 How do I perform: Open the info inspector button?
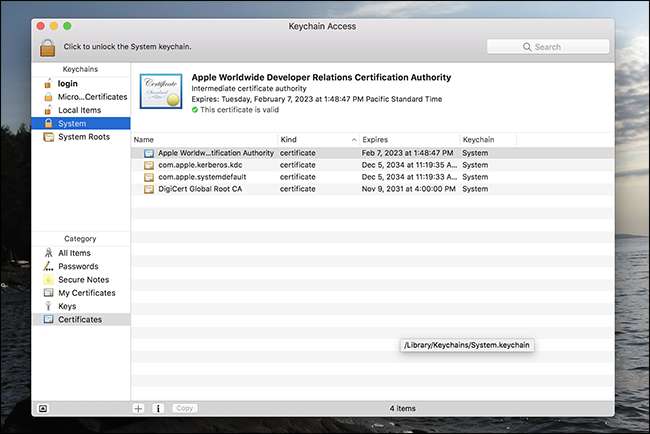click(158, 408)
